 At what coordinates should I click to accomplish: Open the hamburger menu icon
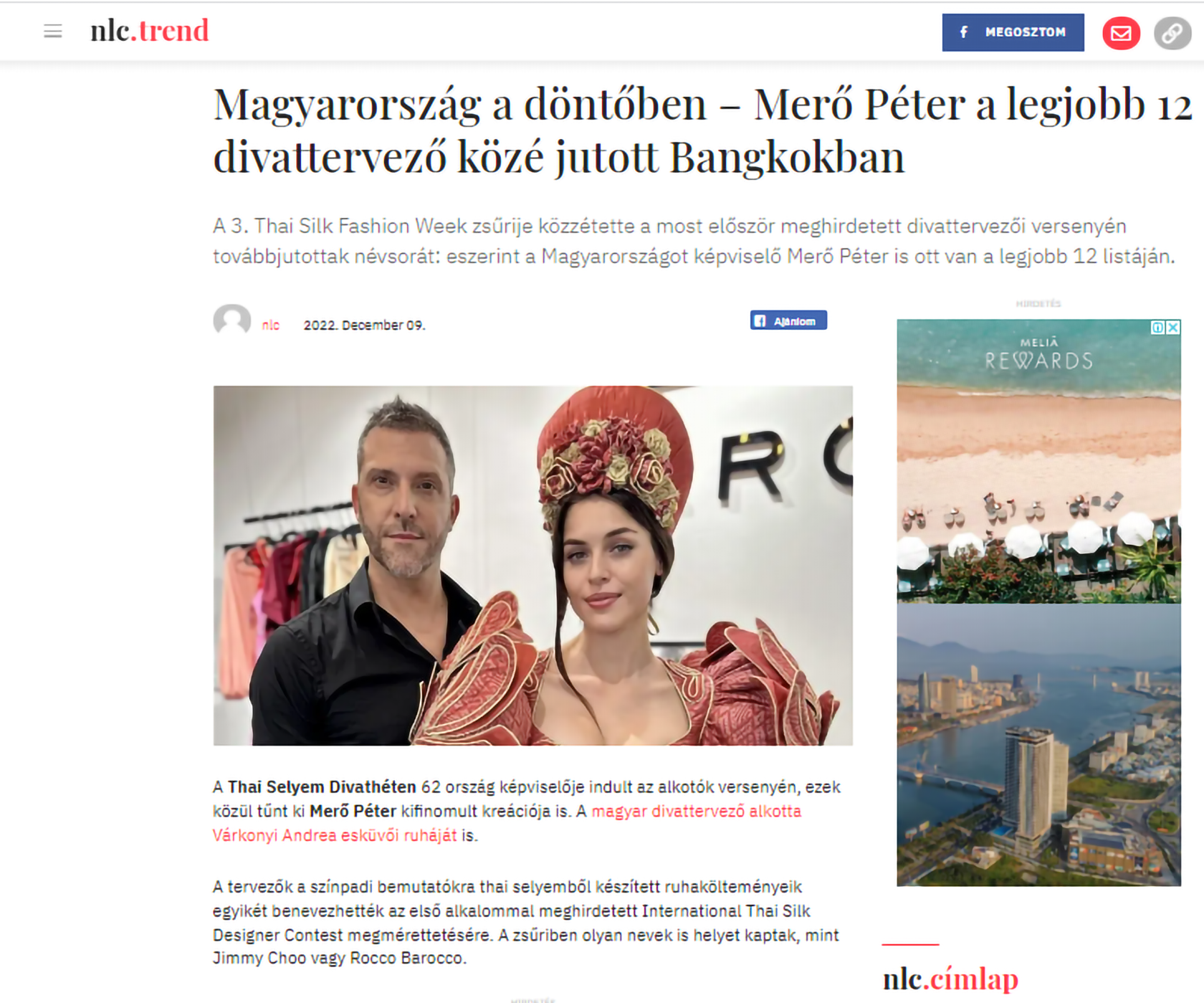click(x=52, y=32)
